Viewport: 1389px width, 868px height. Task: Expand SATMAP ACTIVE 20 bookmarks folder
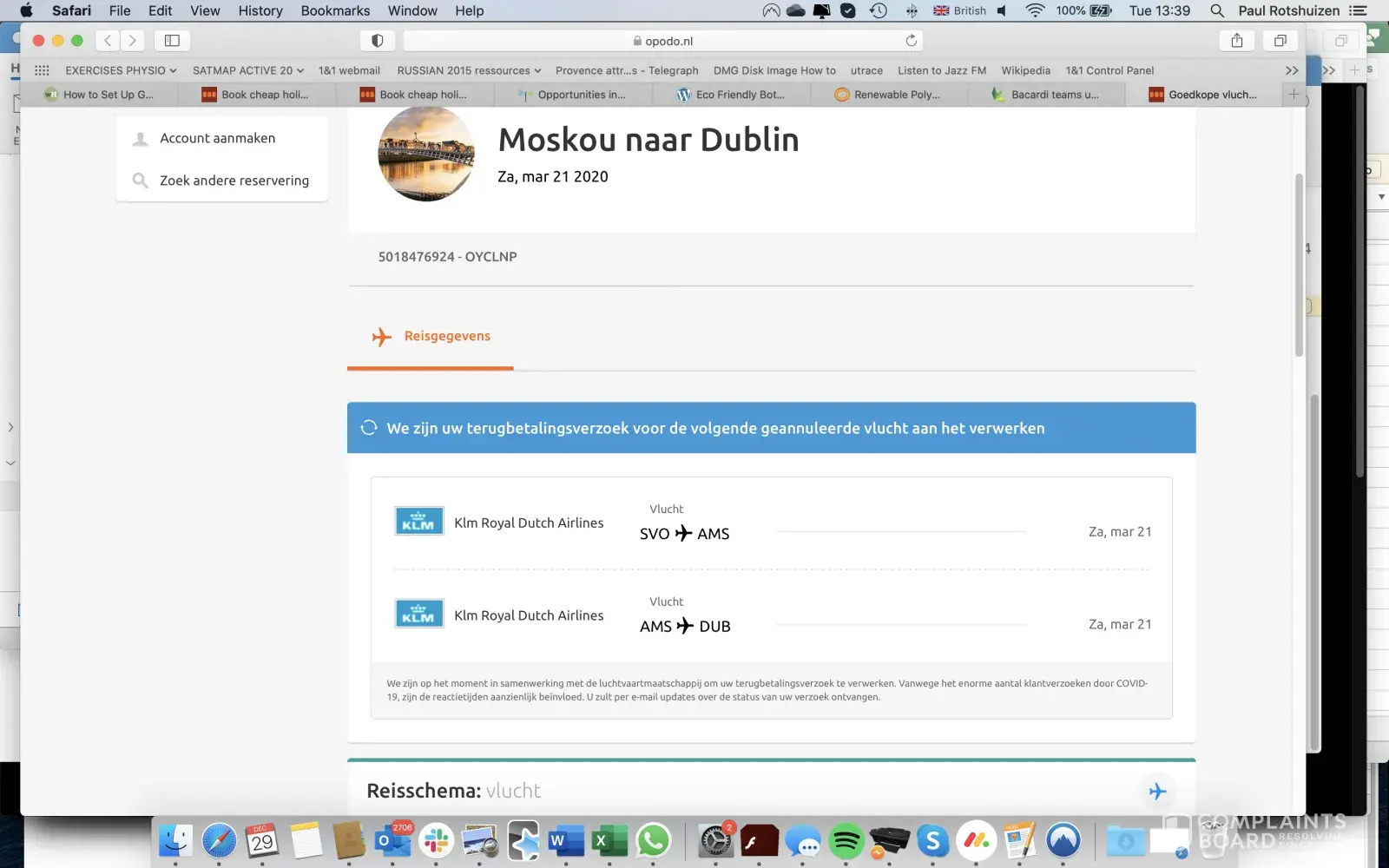(248, 70)
